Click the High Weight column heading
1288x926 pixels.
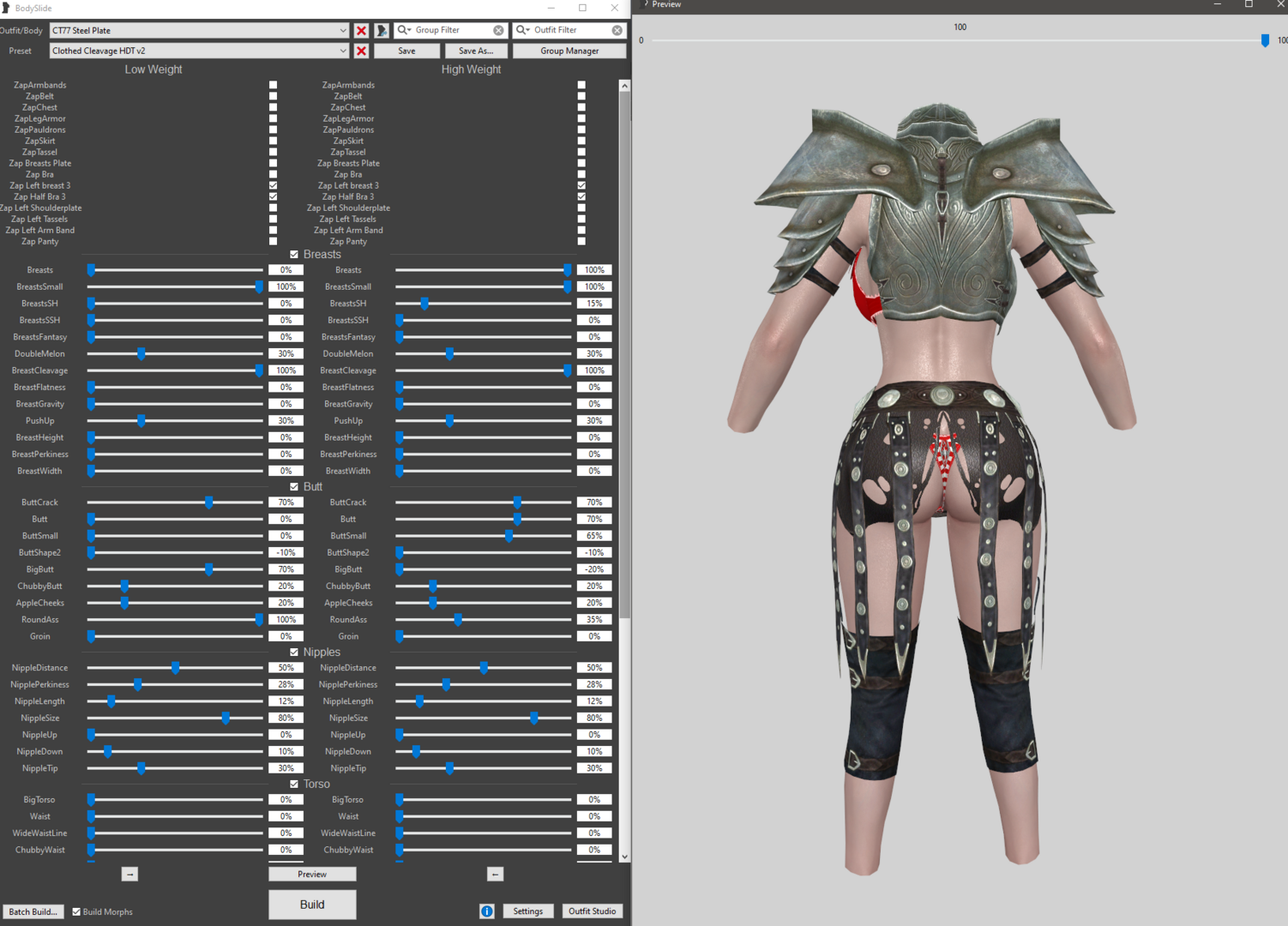pyautogui.click(x=471, y=69)
